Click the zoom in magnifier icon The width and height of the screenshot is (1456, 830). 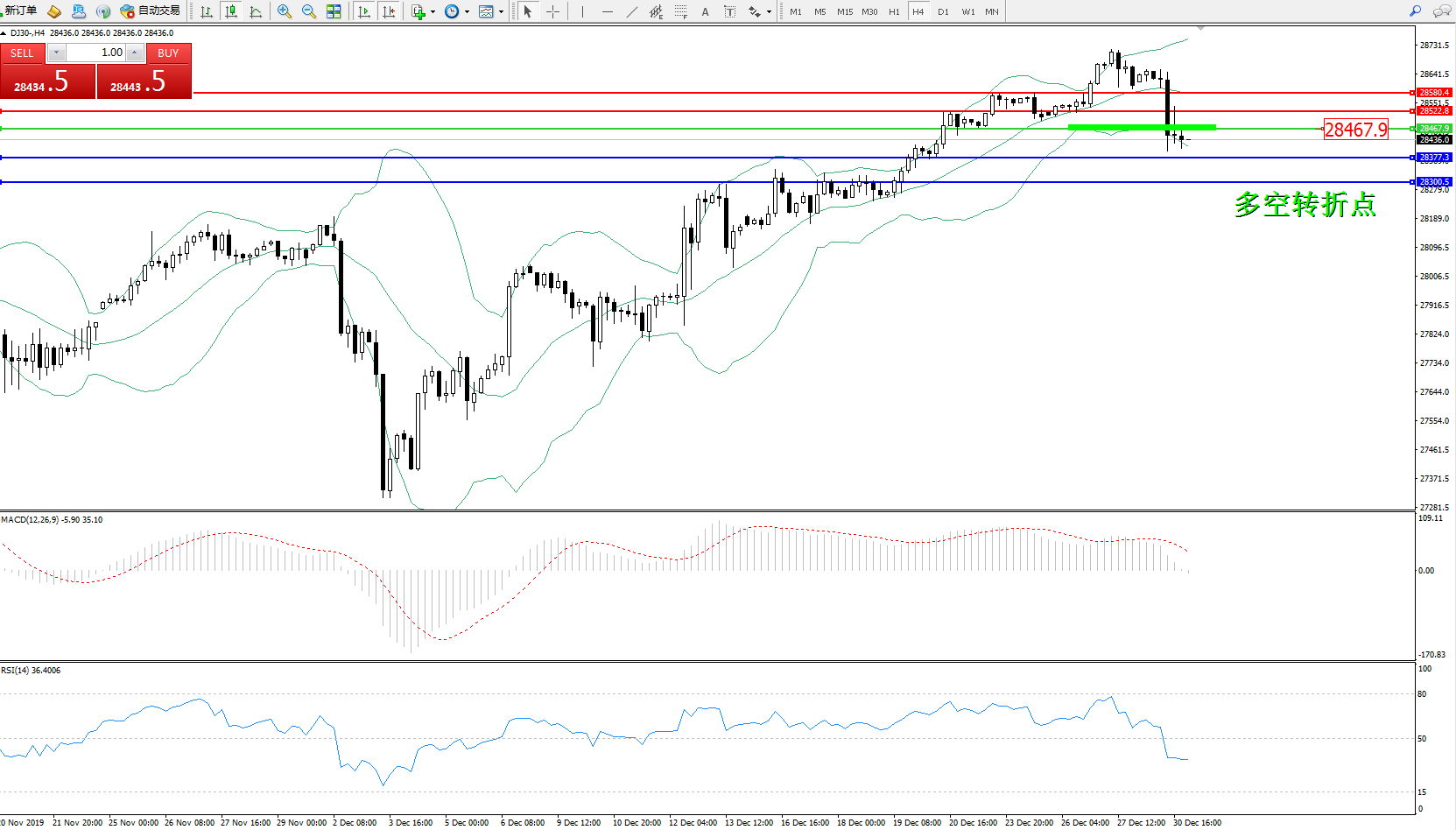[x=285, y=11]
